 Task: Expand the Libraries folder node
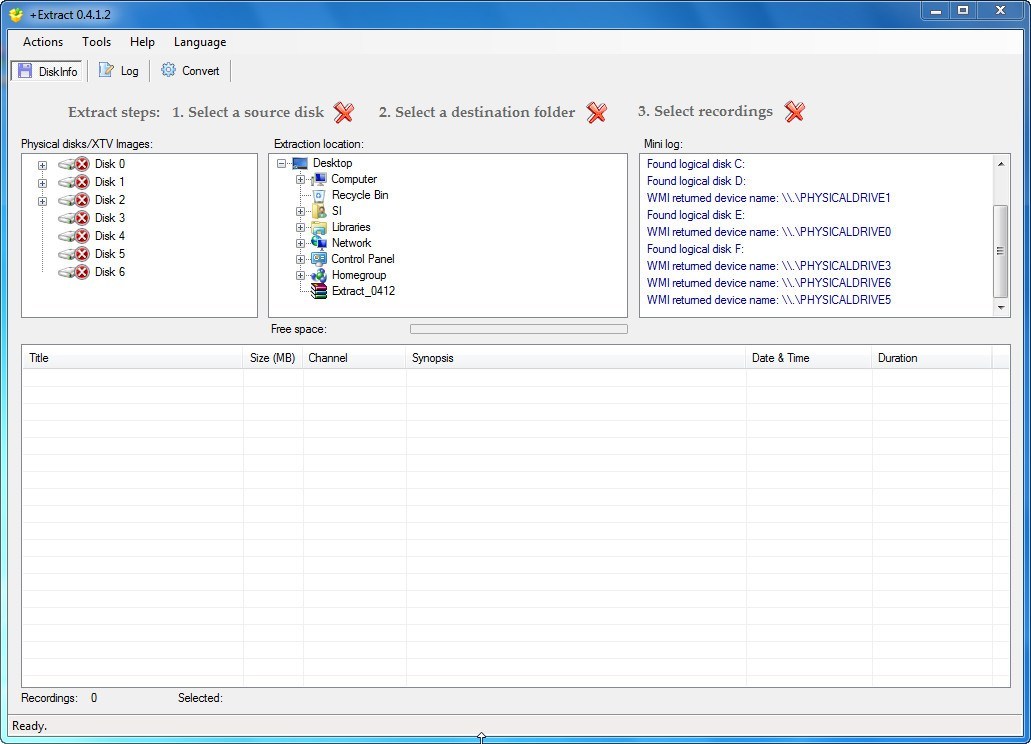point(300,227)
